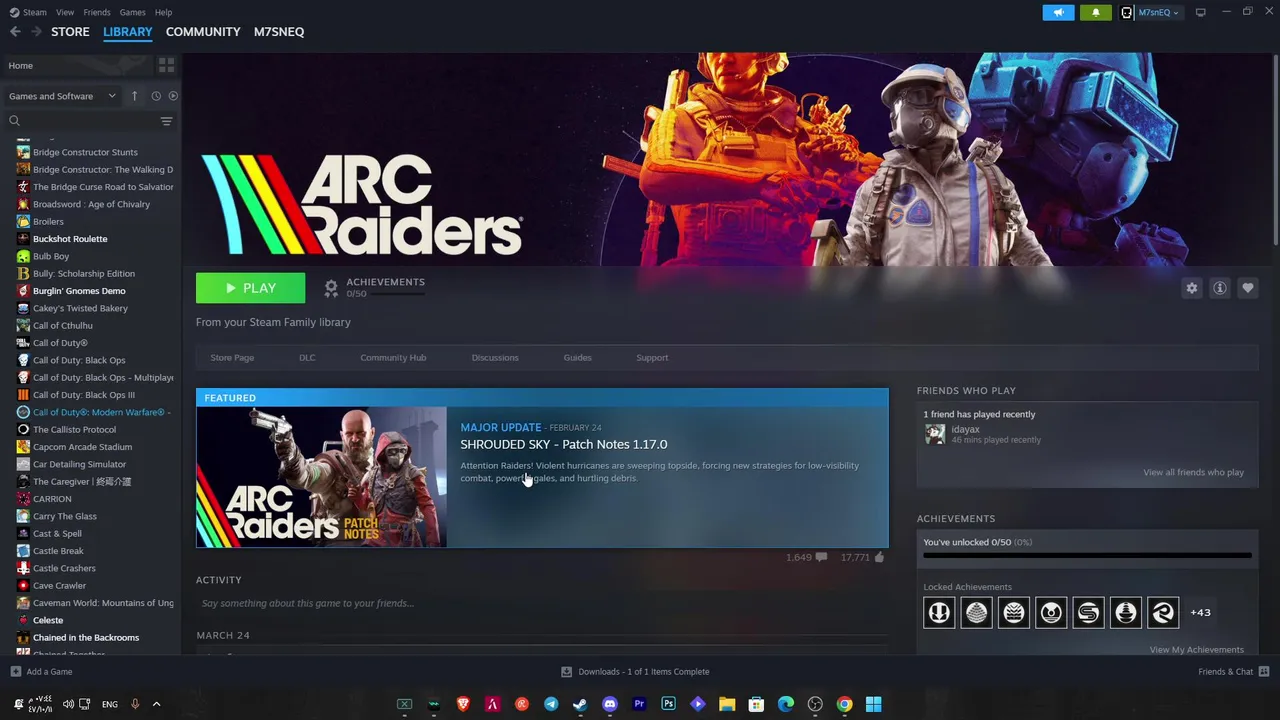1280x720 pixels.
Task: Click the achievements gear icon near Play
Action: (x=331, y=288)
